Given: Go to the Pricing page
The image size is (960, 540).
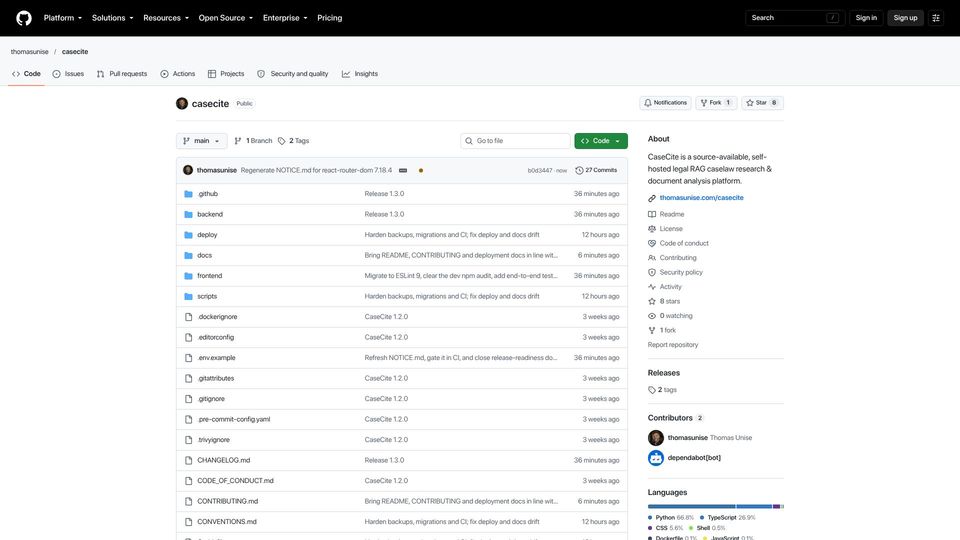Looking at the screenshot, I should (329, 18).
